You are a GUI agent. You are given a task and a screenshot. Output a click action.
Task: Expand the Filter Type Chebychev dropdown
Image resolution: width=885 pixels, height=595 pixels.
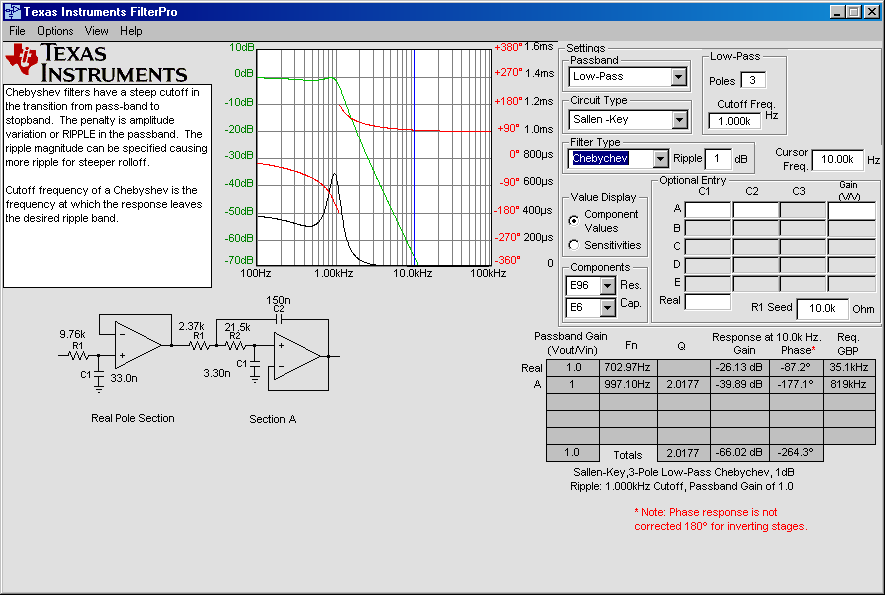(x=660, y=159)
